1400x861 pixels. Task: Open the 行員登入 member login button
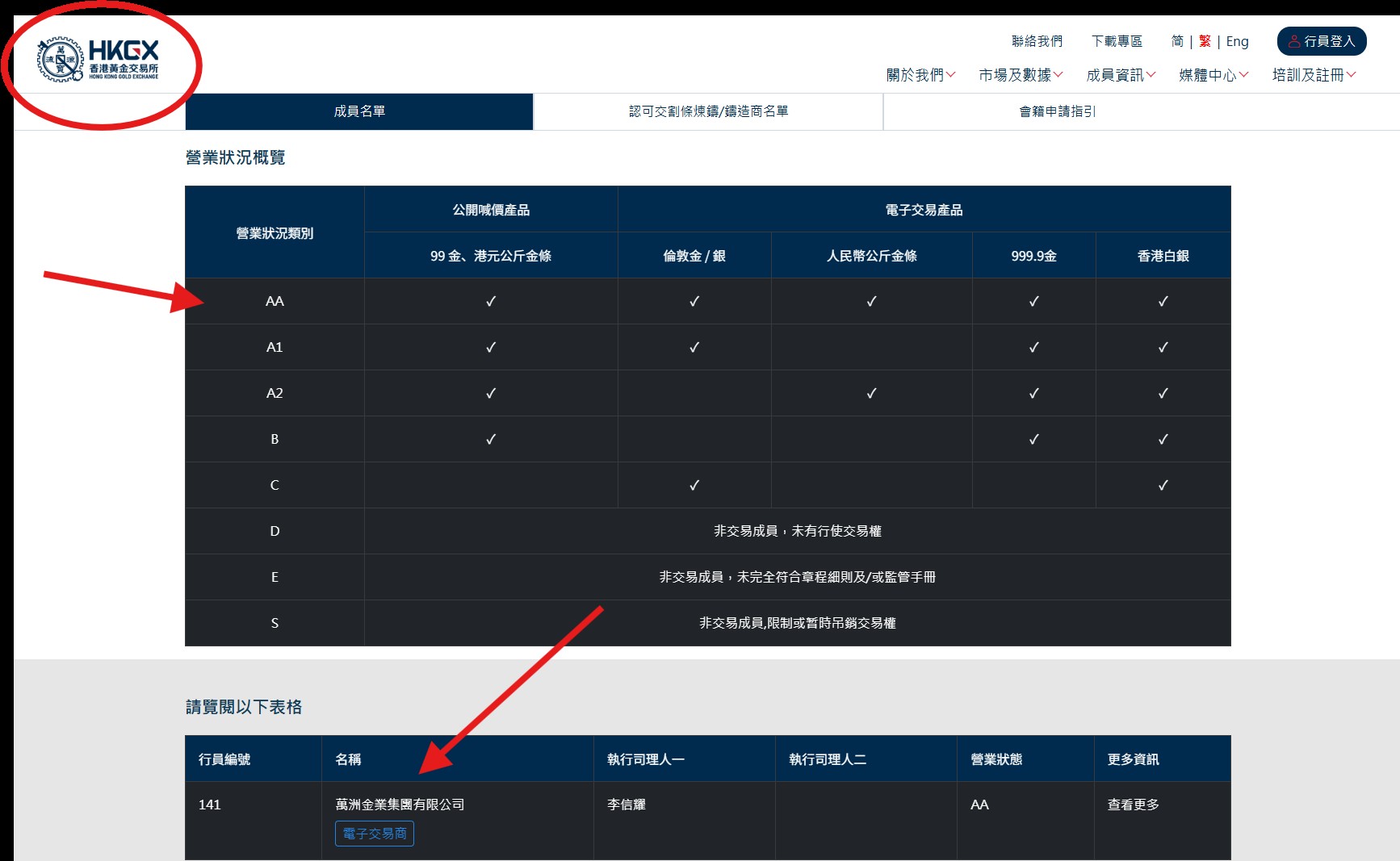(x=1322, y=41)
